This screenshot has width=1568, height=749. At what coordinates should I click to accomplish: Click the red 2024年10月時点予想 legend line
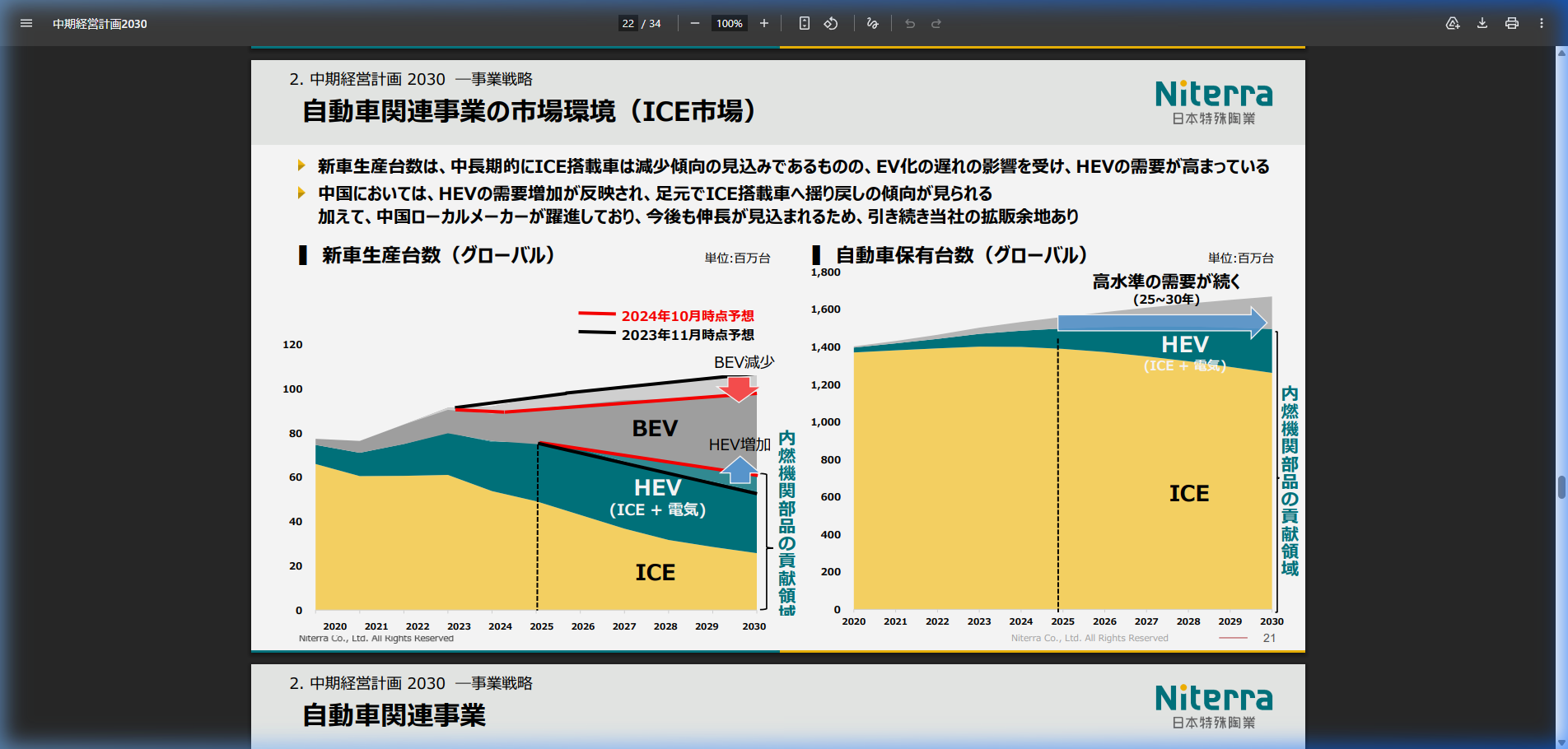597,314
